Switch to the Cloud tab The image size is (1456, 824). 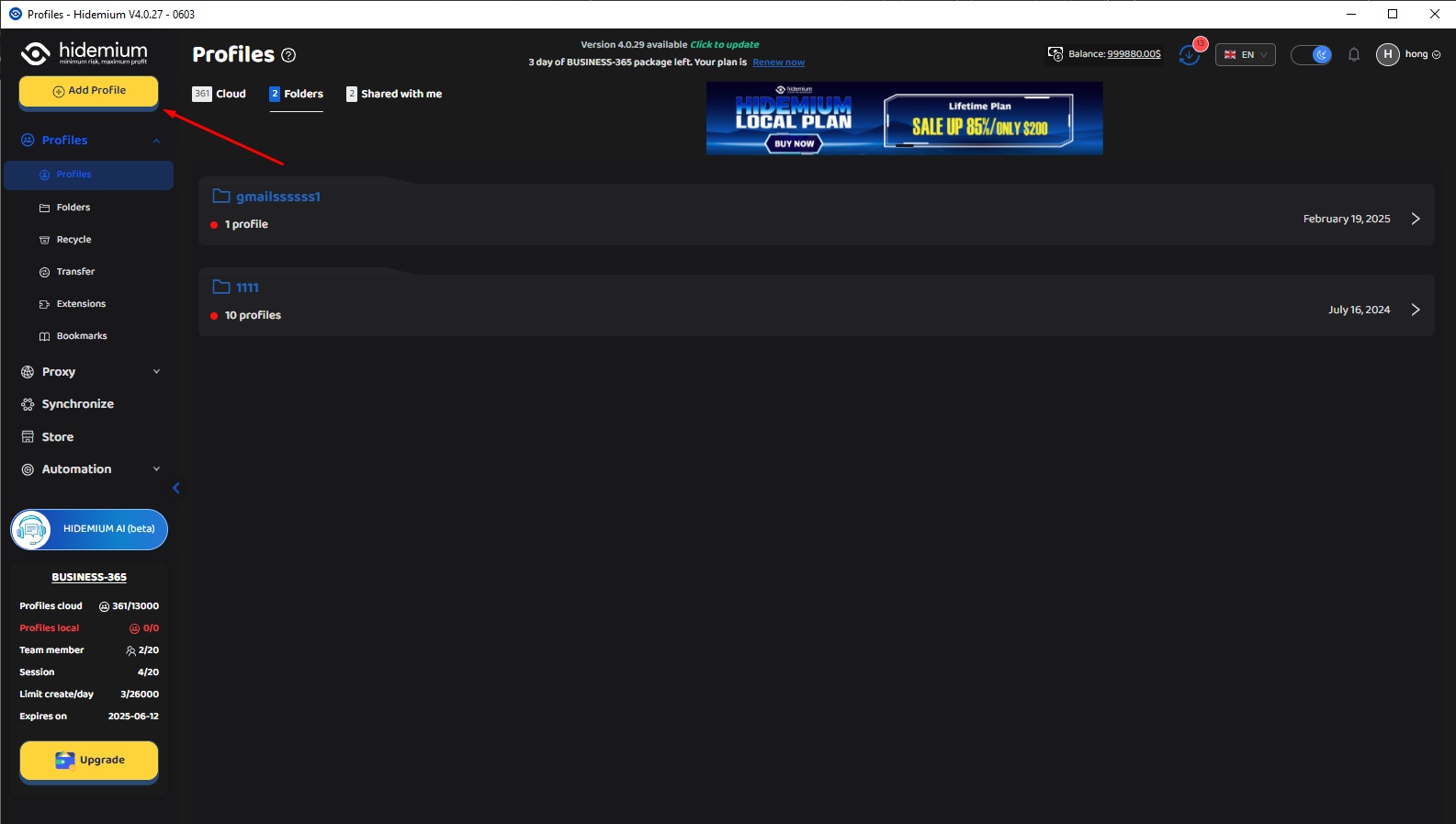220,94
